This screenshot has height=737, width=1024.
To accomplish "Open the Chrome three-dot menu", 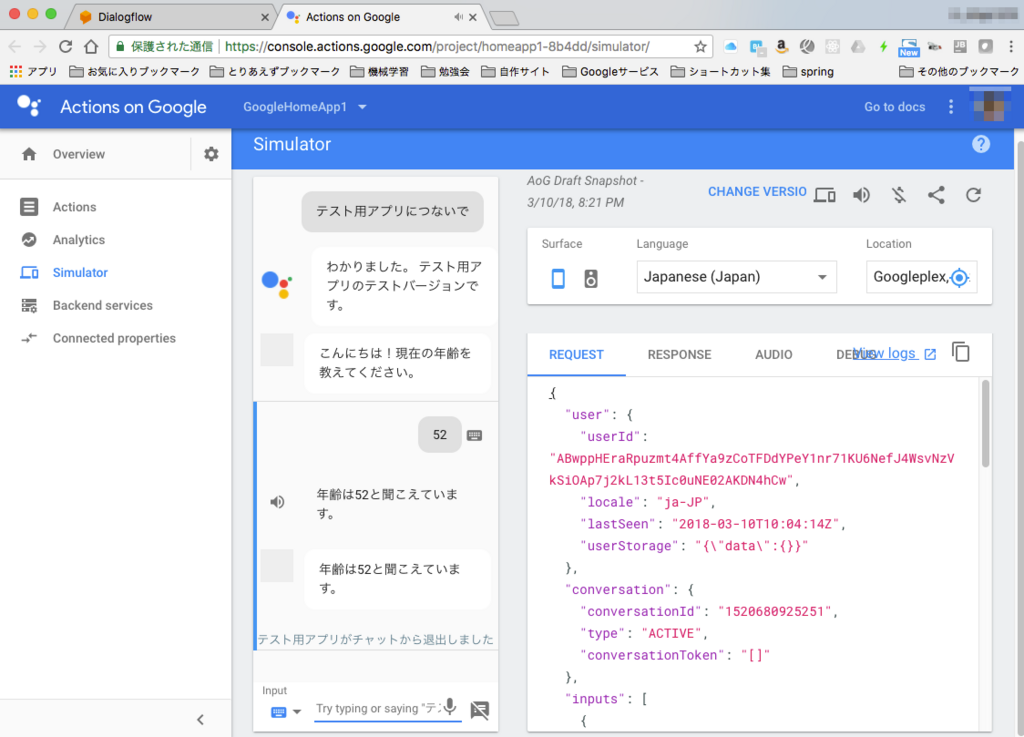I will point(1010,46).
